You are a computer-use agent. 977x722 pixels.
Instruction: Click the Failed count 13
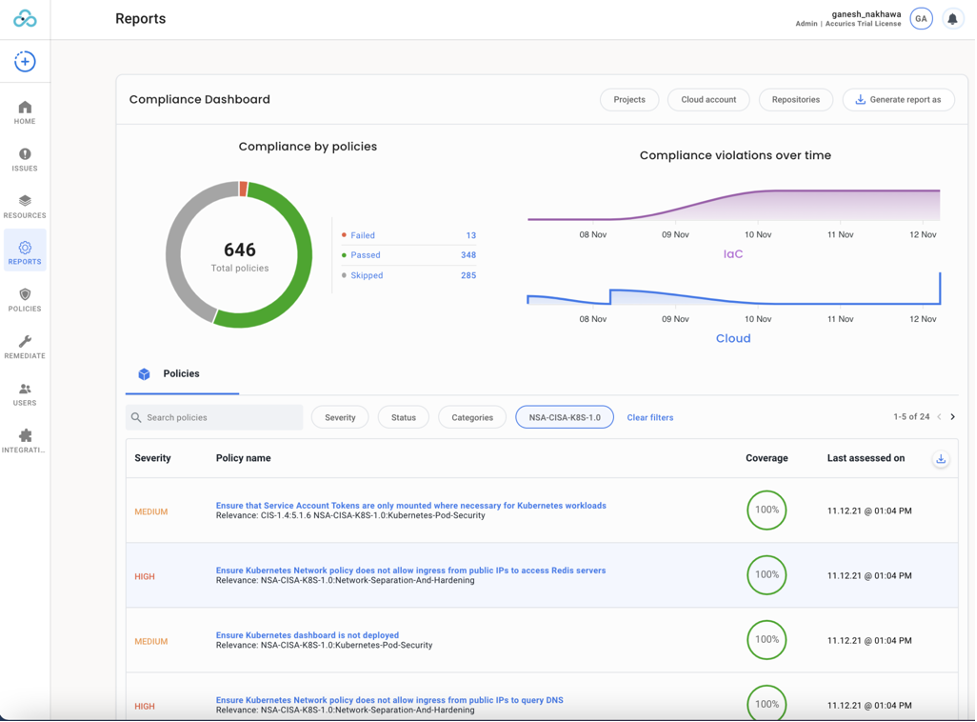[x=471, y=235]
